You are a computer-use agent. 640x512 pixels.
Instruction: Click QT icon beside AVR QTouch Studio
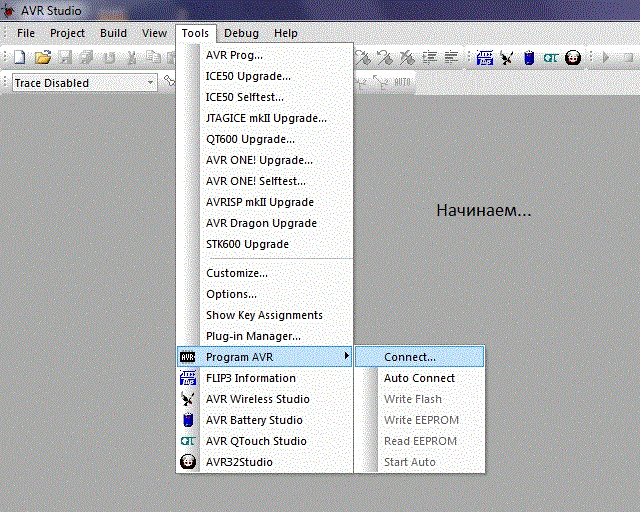click(x=188, y=441)
